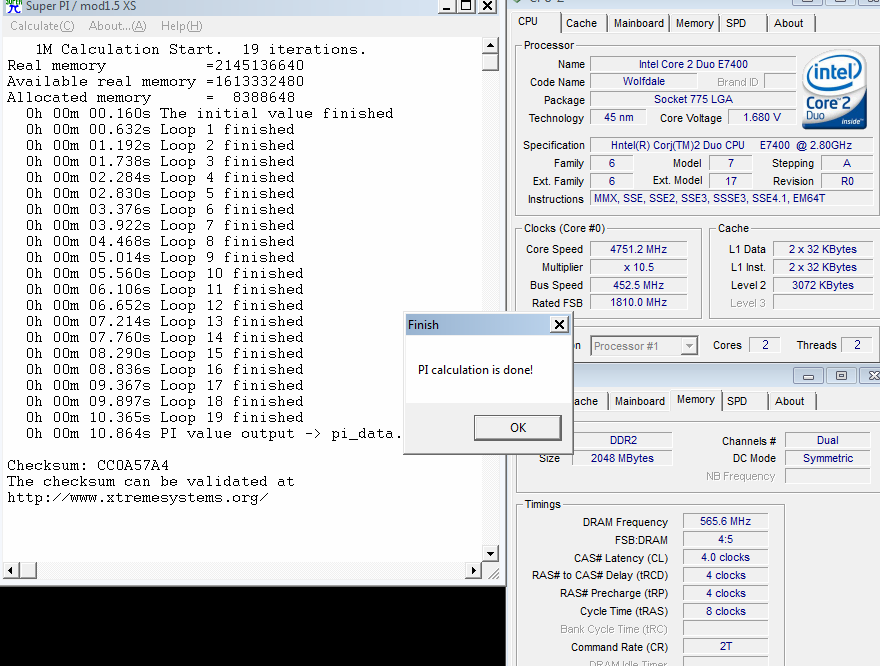Close the Finish dialog with X
The width and height of the screenshot is (880, 666).
click(559, 324)
